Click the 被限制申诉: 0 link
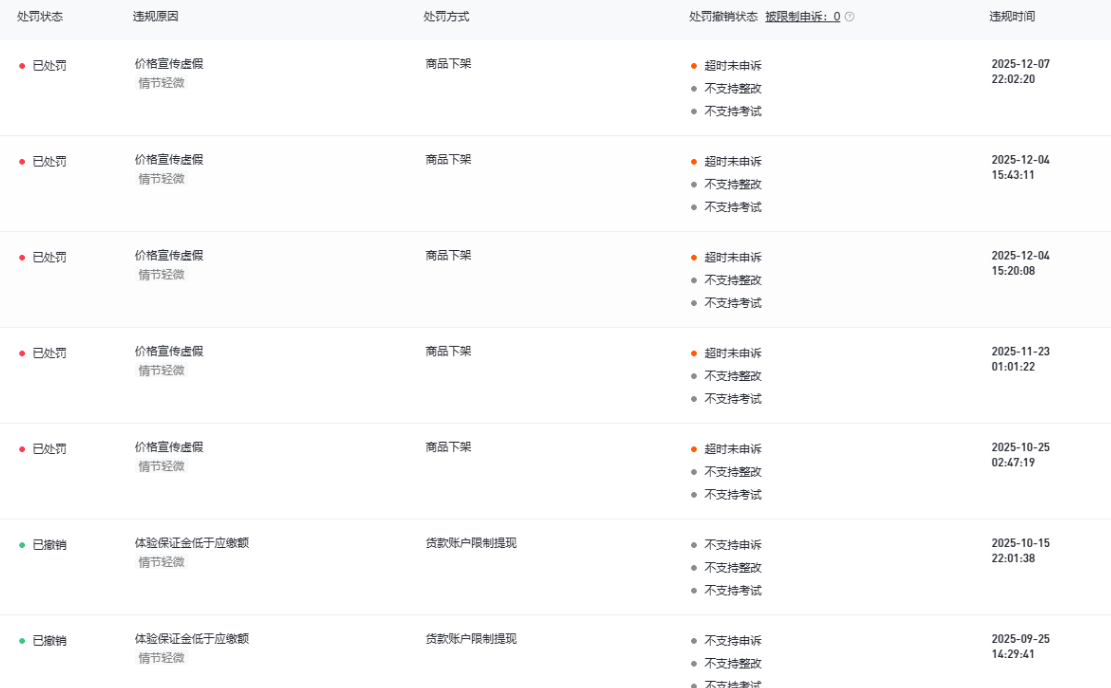The height and width of the screenshot is (688, 1111). (802, 17)
